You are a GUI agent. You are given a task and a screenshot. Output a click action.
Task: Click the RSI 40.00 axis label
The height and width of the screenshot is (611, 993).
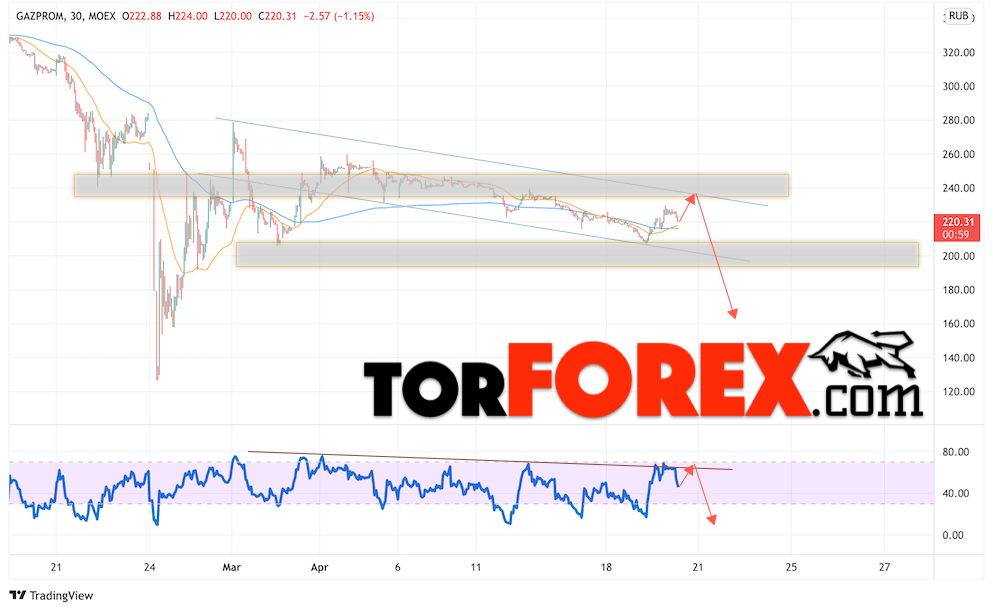click(x=956, y=493)
